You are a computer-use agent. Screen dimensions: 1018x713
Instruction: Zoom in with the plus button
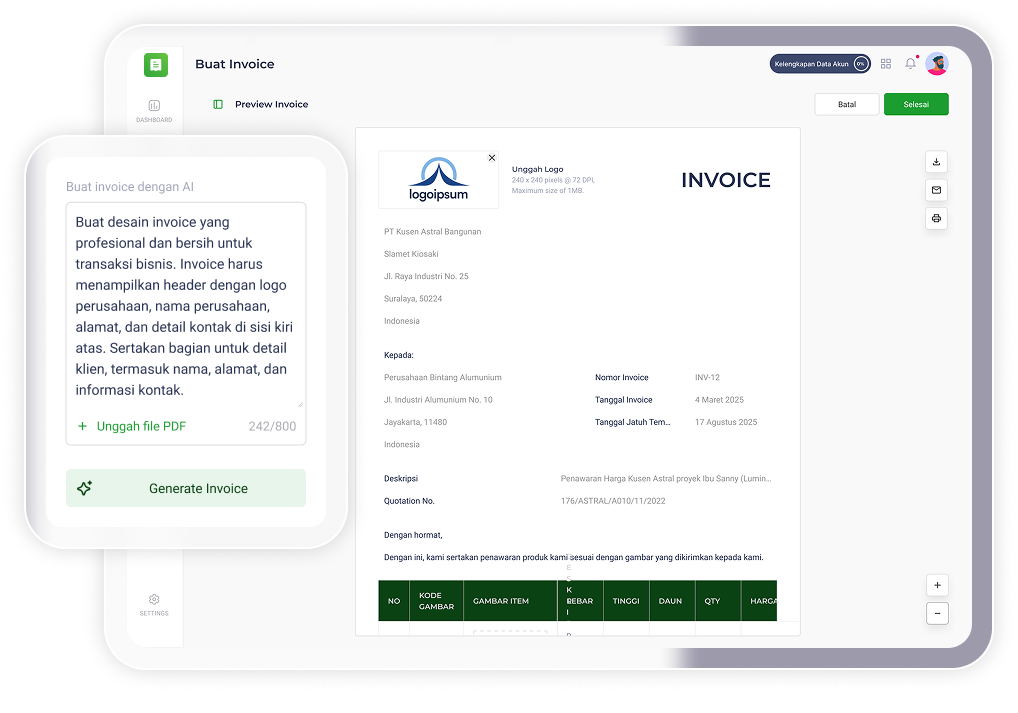pyautogui.click(x=937, y=585)
